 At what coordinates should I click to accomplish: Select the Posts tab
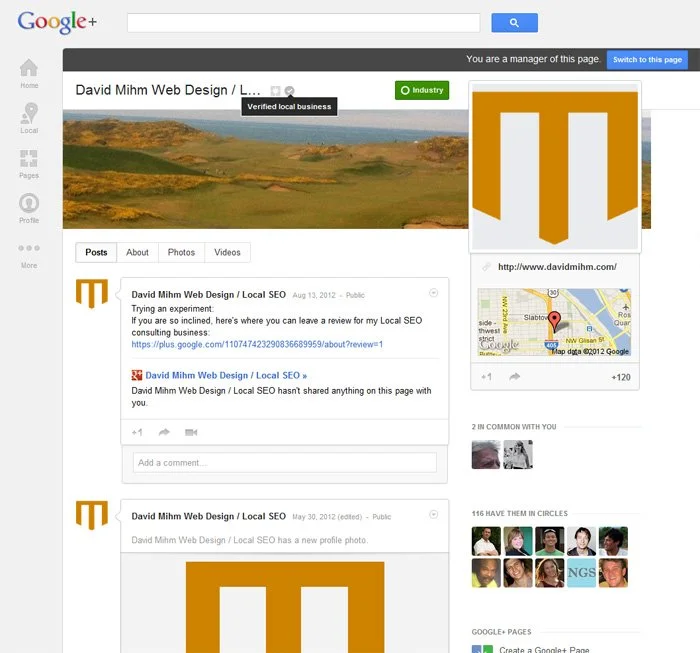coord(96,253)
